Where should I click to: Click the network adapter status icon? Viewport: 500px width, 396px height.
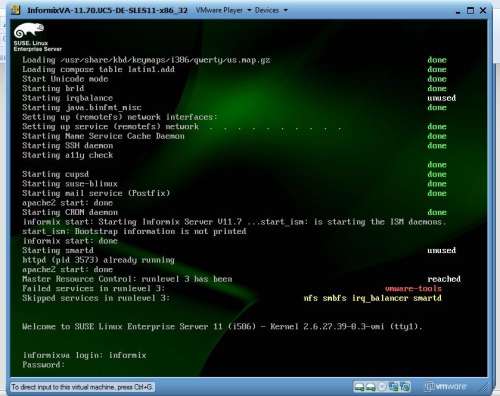394,387
